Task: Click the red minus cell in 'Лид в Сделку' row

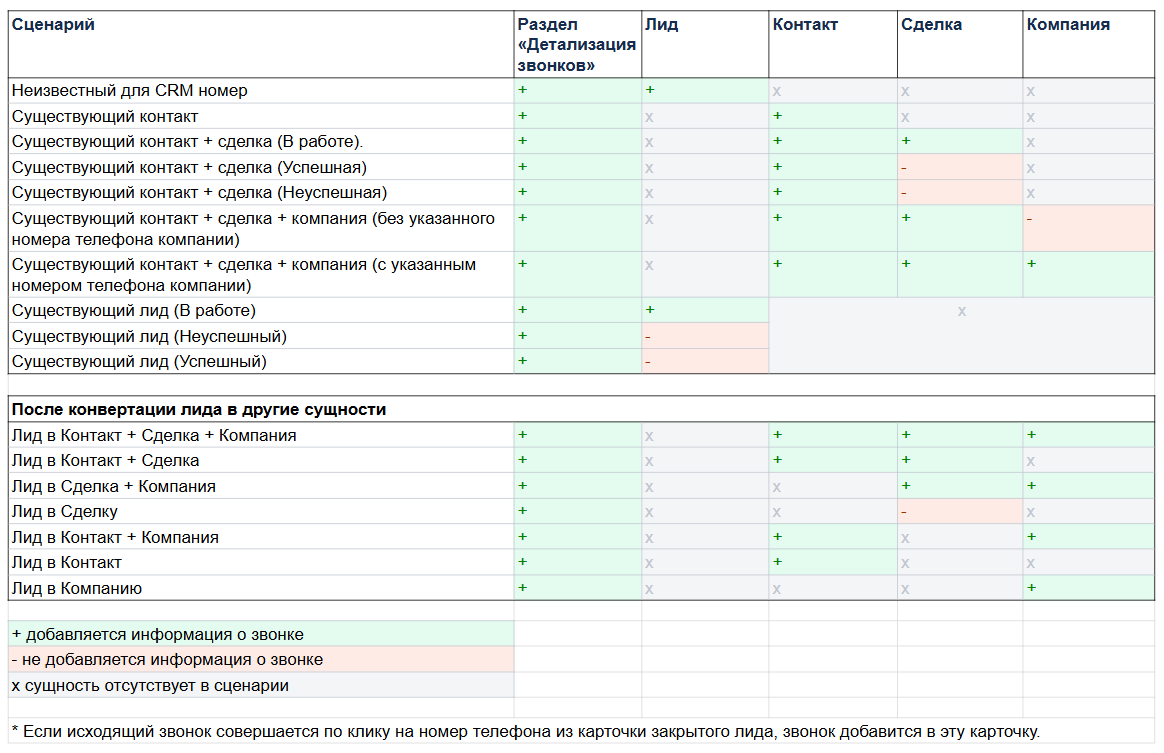Action: pos(959,512)
